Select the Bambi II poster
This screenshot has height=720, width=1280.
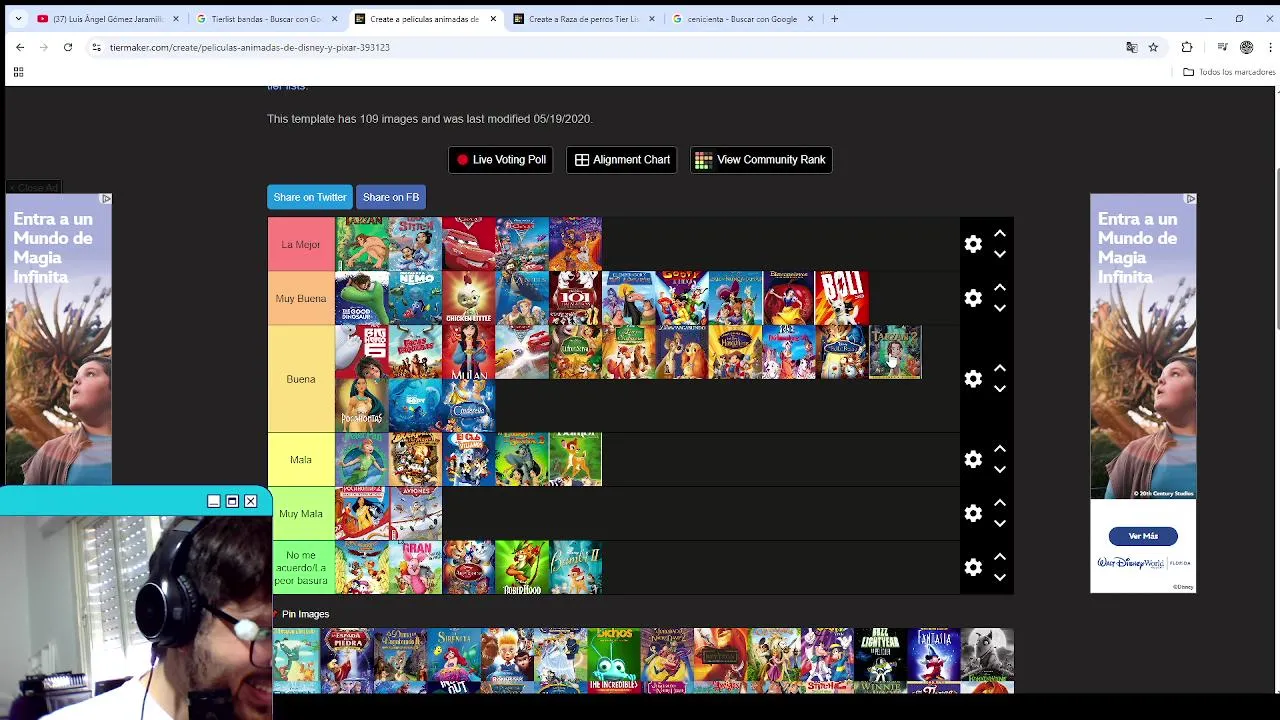click(575, 567)
